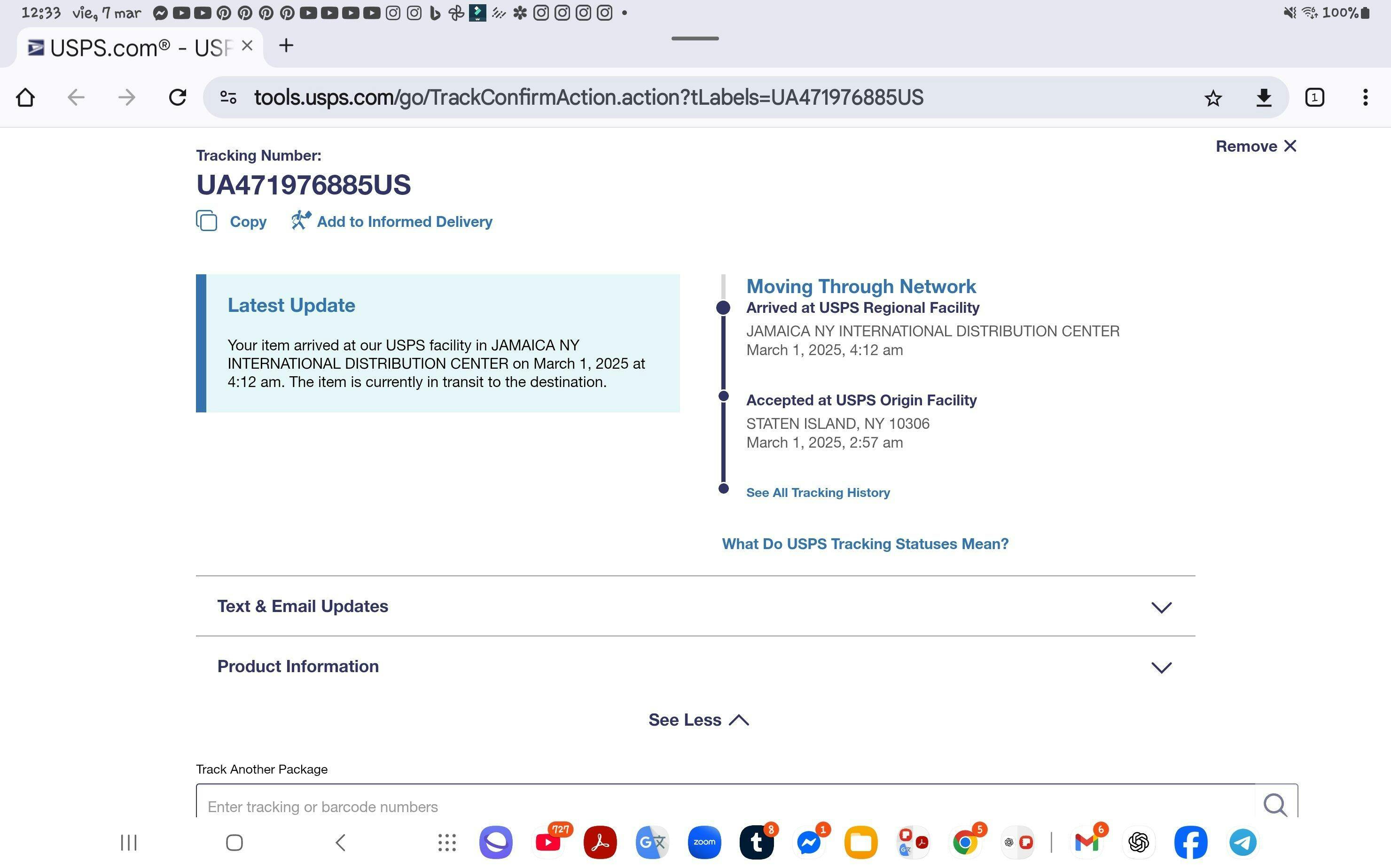Bookmark page with the star icon
The height and width of the screenshot is (868, 1391).
tap(1212, 98)
